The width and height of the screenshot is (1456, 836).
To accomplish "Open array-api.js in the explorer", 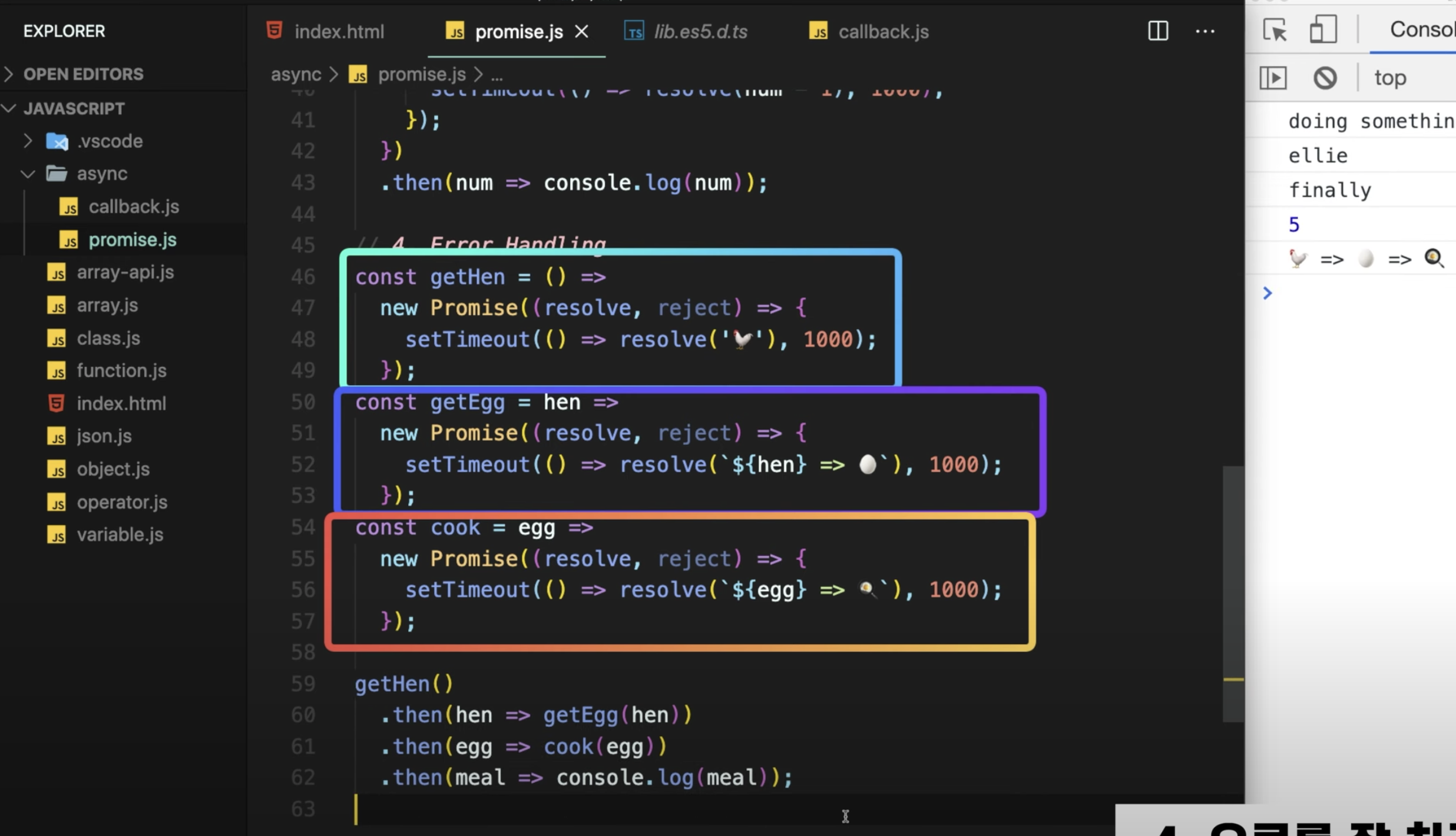I will [x=125, y=272].
